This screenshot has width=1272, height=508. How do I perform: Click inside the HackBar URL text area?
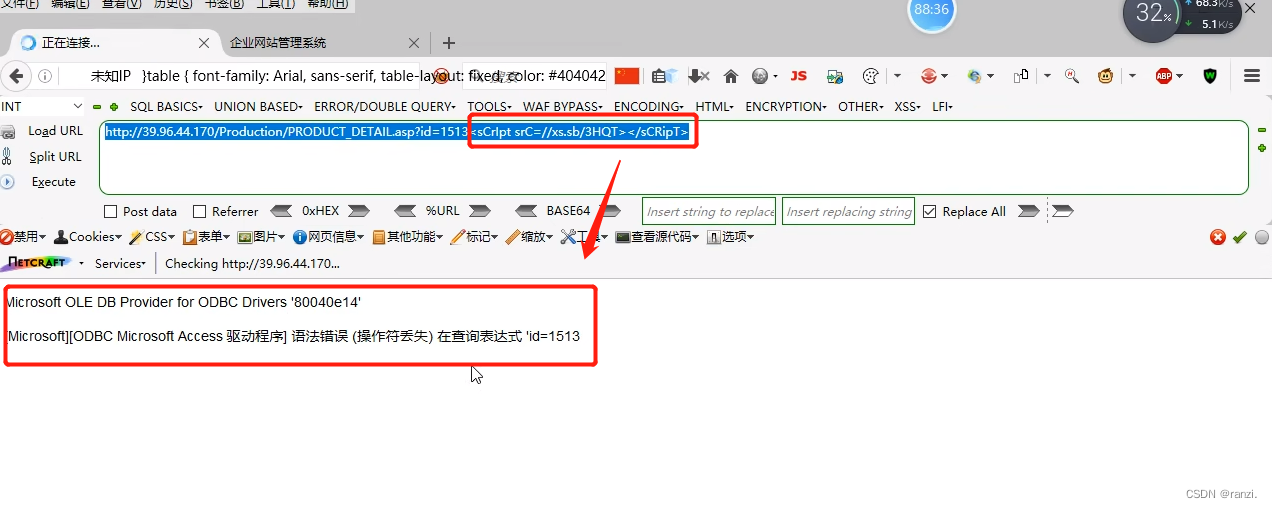pyautogui.click(x=674, y=157)
